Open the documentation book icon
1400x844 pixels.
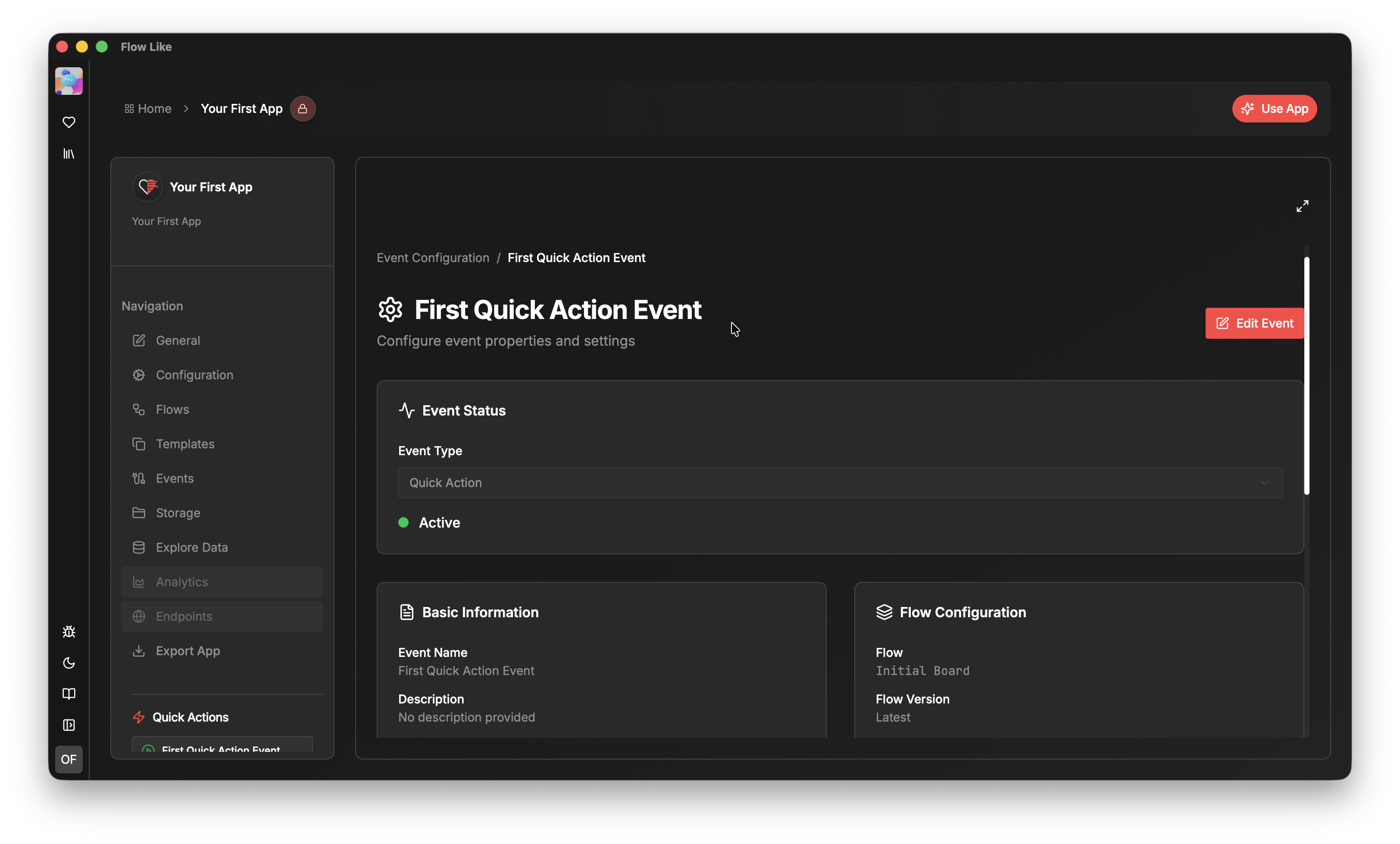(69, 694)
